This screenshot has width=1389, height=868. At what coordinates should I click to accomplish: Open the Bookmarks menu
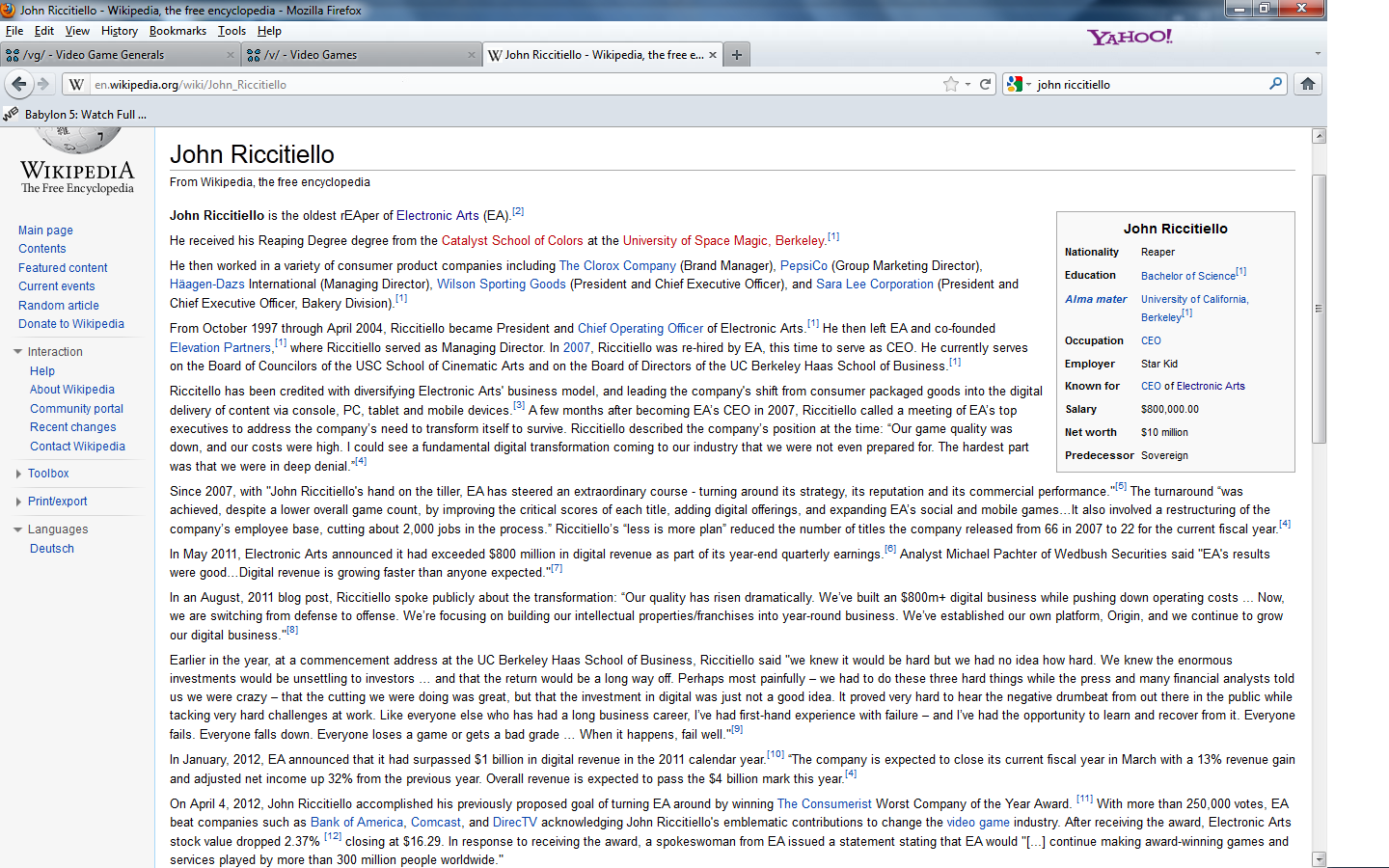(177, 31)
